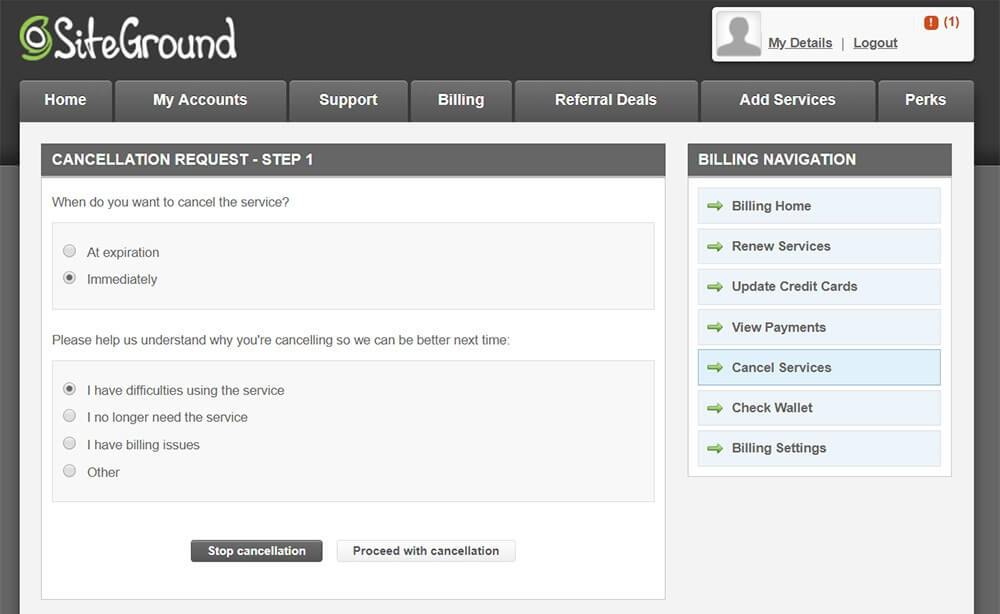Choose 'I have difficulties using the service'

(x=70, y=389)
